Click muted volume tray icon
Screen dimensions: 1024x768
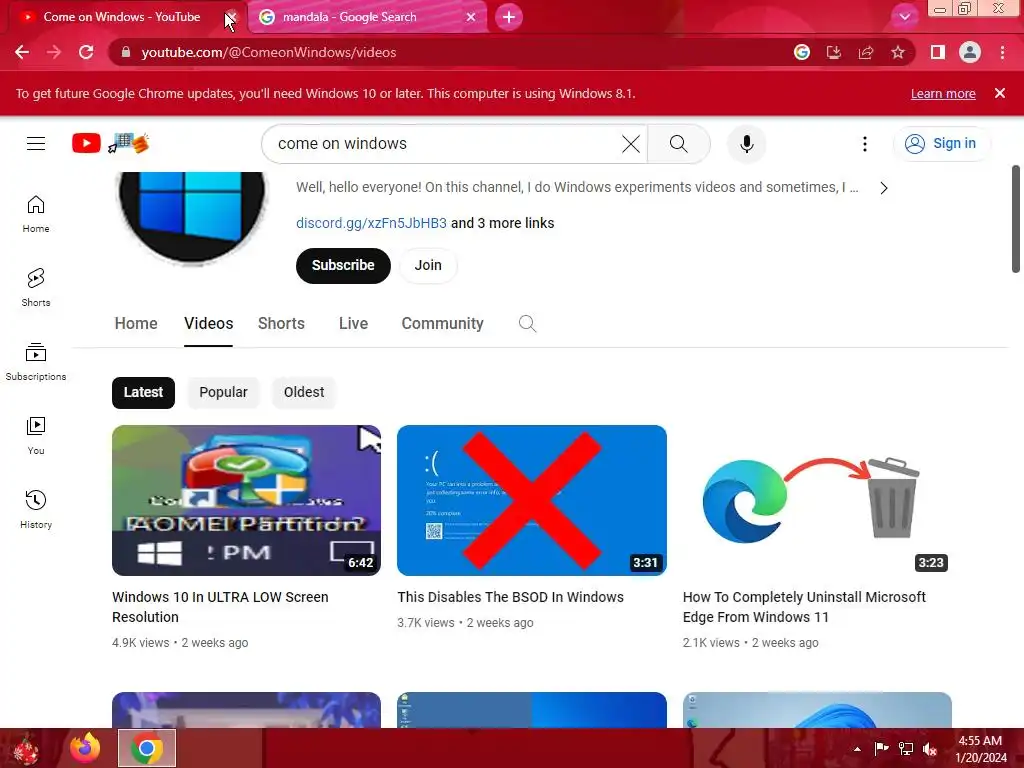pos(930,749)
